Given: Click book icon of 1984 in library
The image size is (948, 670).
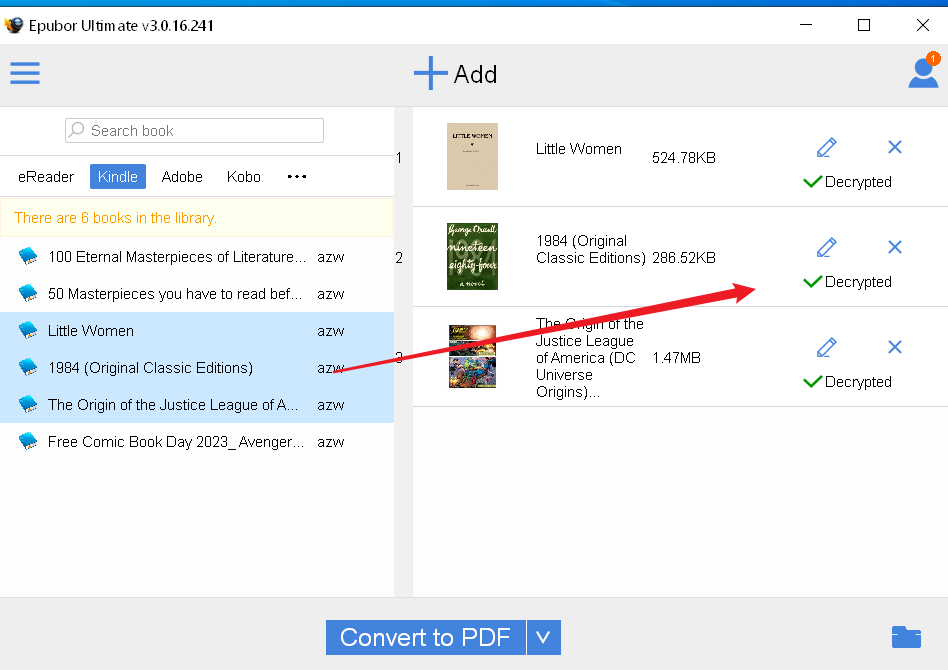Looking at the screenshot, I should pos(28,366).
